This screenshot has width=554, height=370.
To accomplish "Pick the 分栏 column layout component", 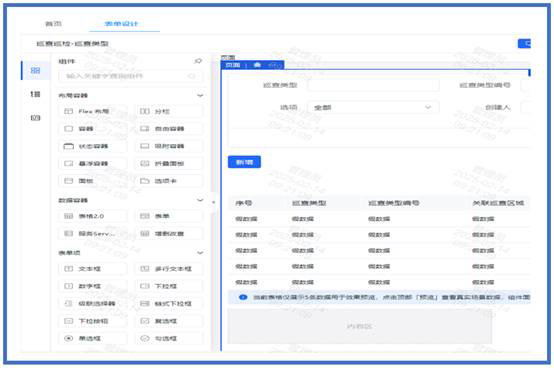I will (x=169, y=111).
